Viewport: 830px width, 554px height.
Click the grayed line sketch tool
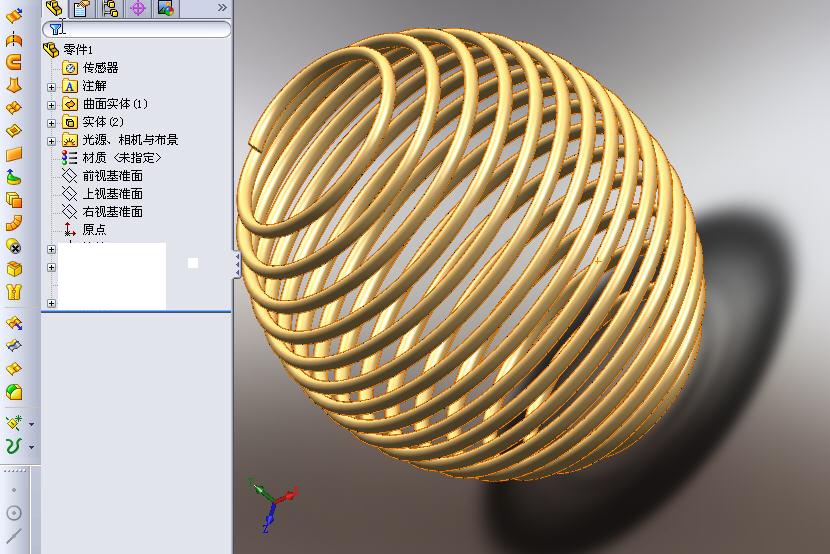pyautogui.click(x=14, y=535)
